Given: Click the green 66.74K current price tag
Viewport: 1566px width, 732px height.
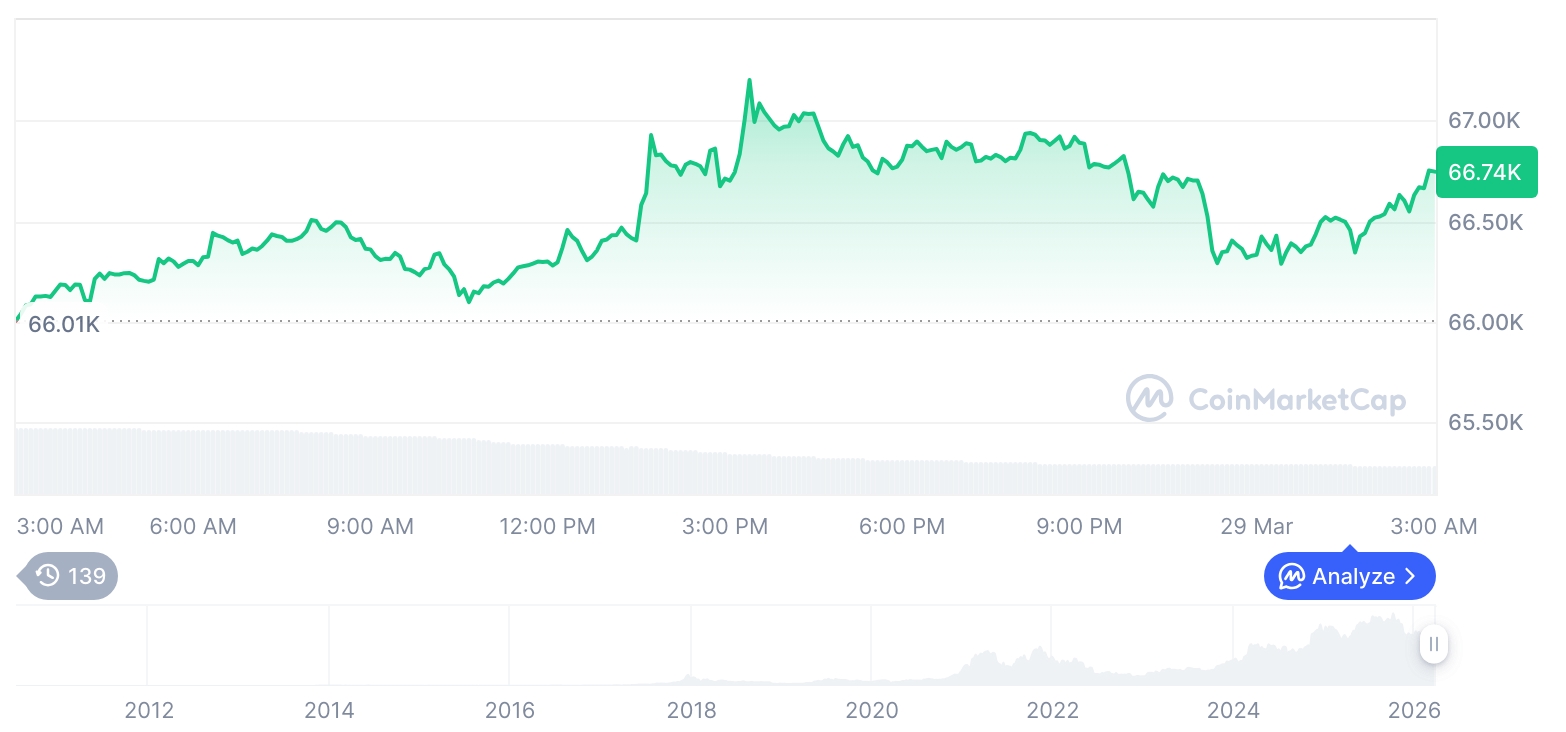Looking at the screenshot, I should coord(1484,172).
